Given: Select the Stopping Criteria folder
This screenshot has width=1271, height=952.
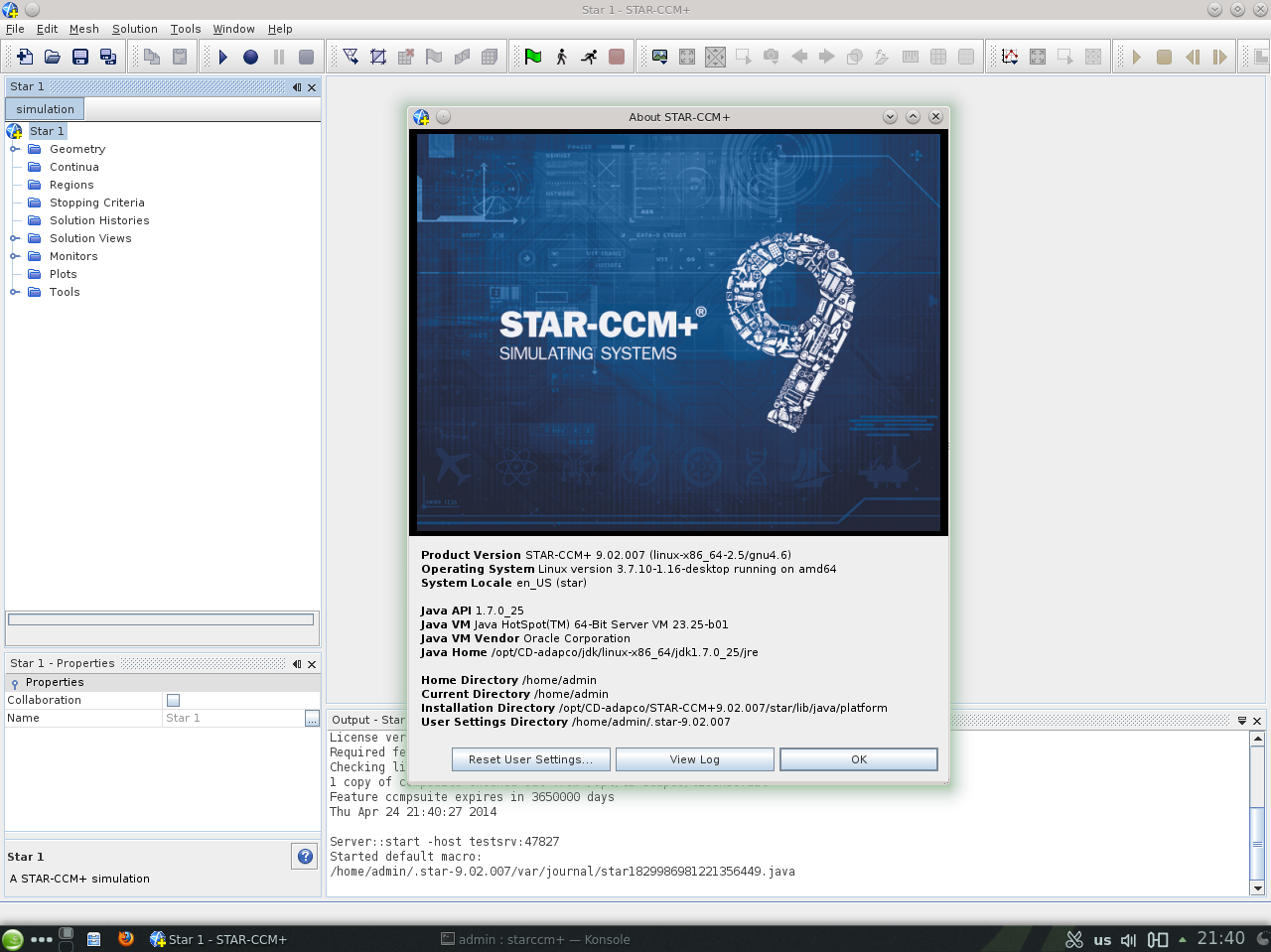Looking at the screenshot, I should click(x=97, y=203).
